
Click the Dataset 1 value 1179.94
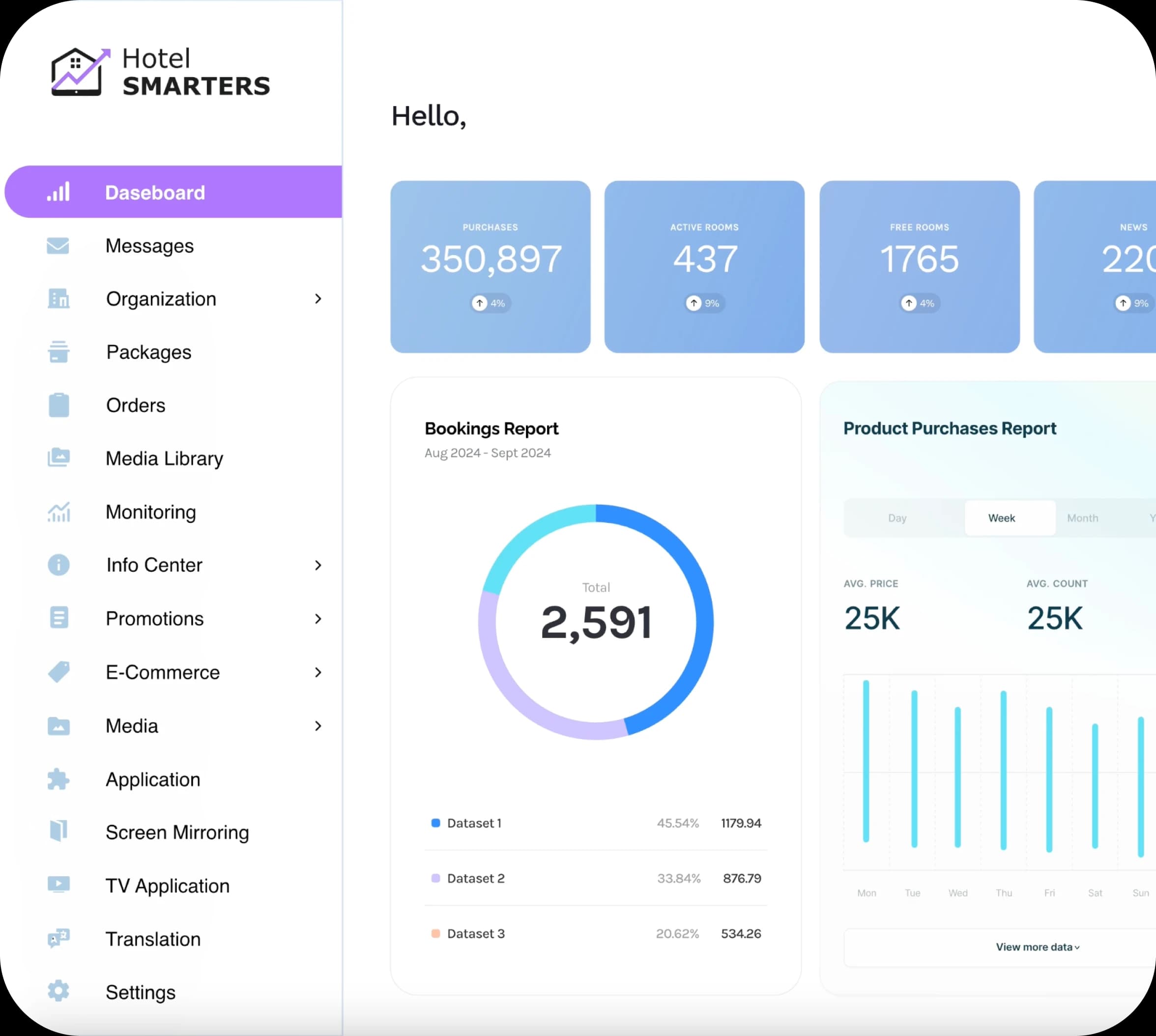pyautogui.click(x=741, y=823)
